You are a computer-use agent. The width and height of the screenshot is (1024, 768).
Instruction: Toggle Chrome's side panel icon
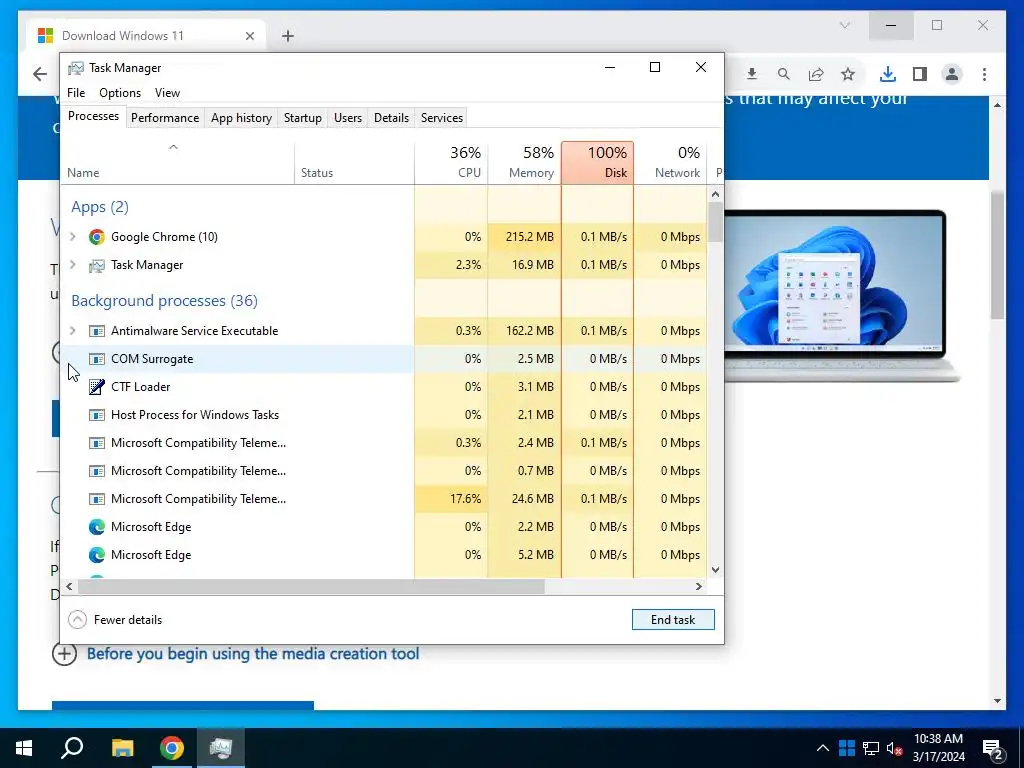click(x=920, y=74)
